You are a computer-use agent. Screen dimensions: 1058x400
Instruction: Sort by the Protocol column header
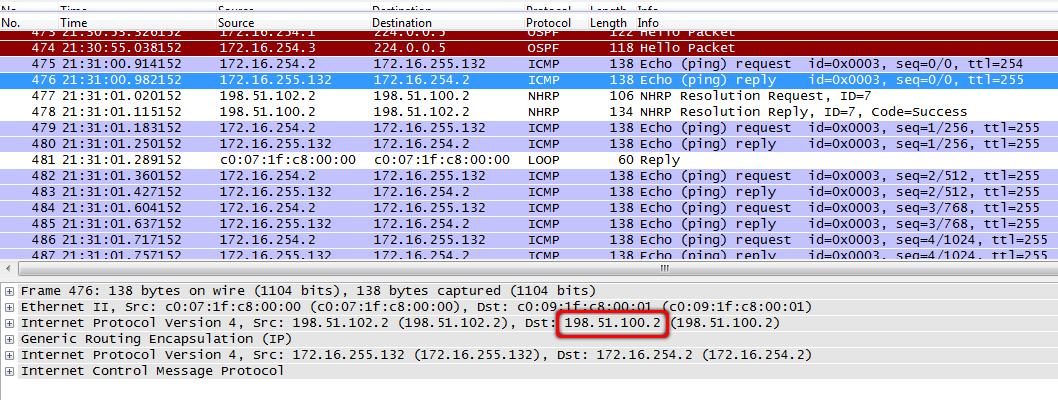click(555, 23)
